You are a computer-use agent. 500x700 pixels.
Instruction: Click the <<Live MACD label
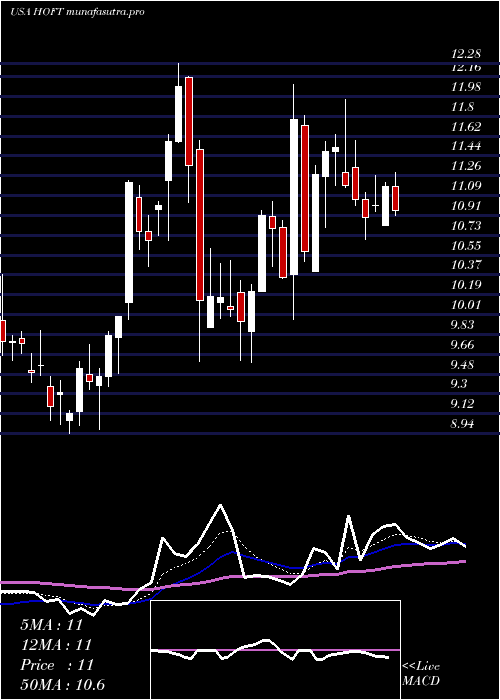[x=421, y=674]
